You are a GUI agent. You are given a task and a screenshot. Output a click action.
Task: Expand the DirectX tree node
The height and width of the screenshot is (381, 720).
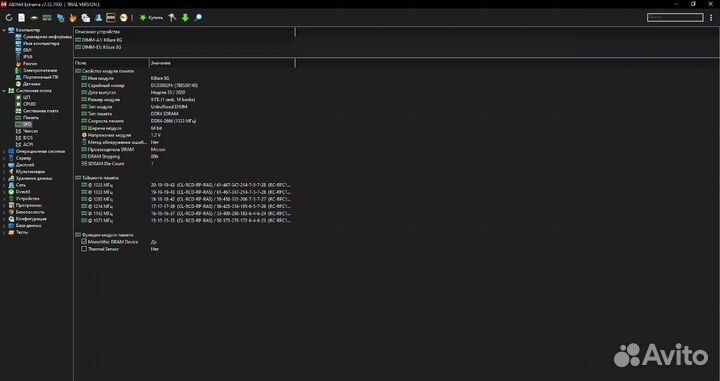[5, 192]
